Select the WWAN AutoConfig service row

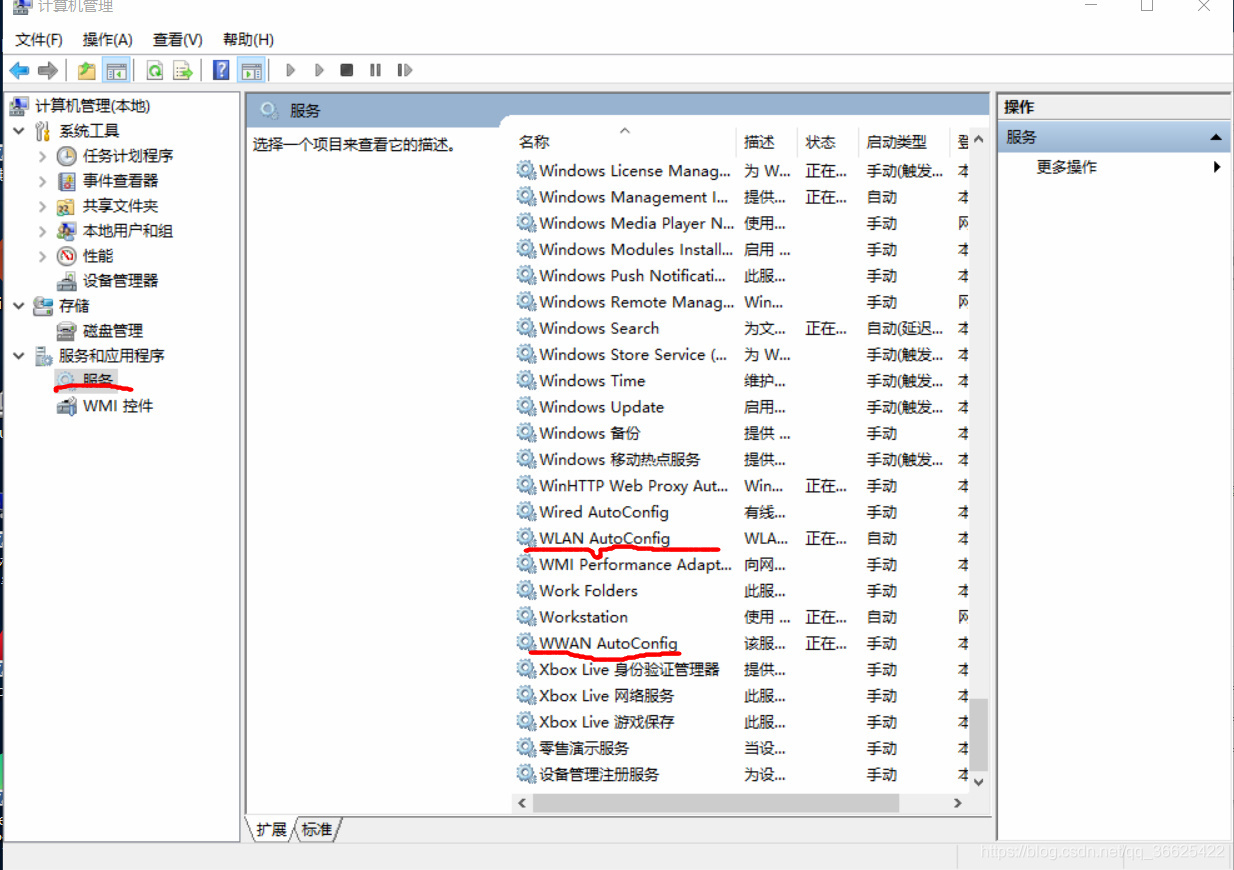coord(741,643)
